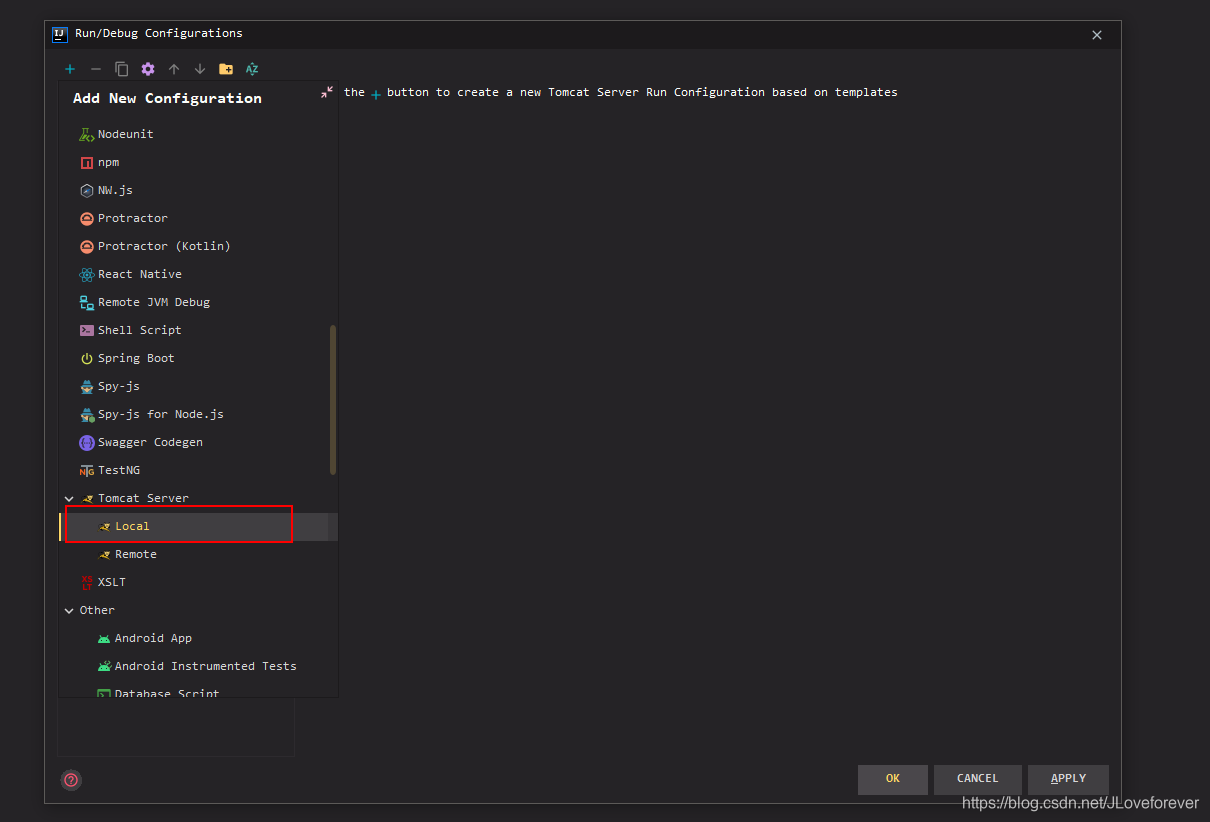The image size is (1210, 822).
Task: Click the NW.js icon
Action: [x=87, y=190]
